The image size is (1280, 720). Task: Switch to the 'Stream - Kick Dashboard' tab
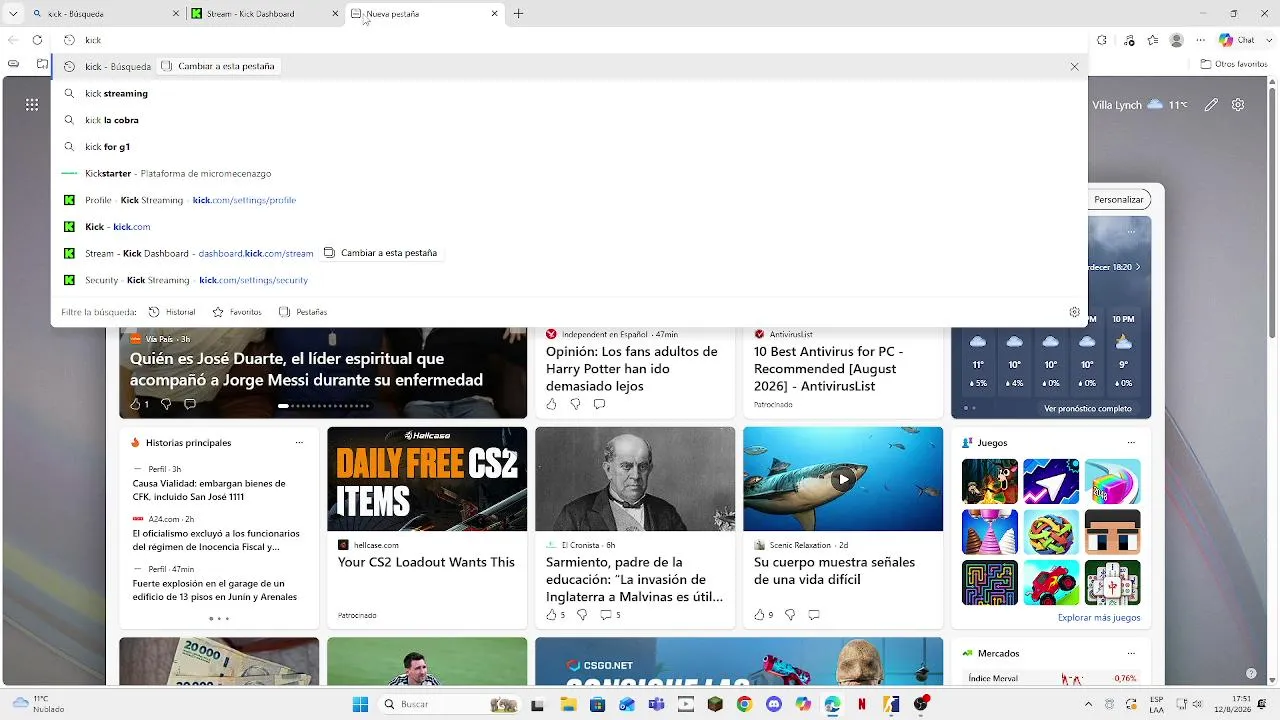[264, 14]
